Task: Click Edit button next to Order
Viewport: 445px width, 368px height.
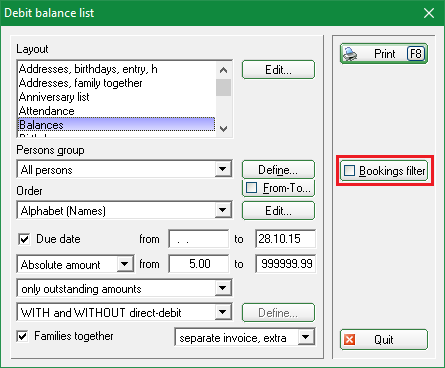Action: tap(278, 211)
